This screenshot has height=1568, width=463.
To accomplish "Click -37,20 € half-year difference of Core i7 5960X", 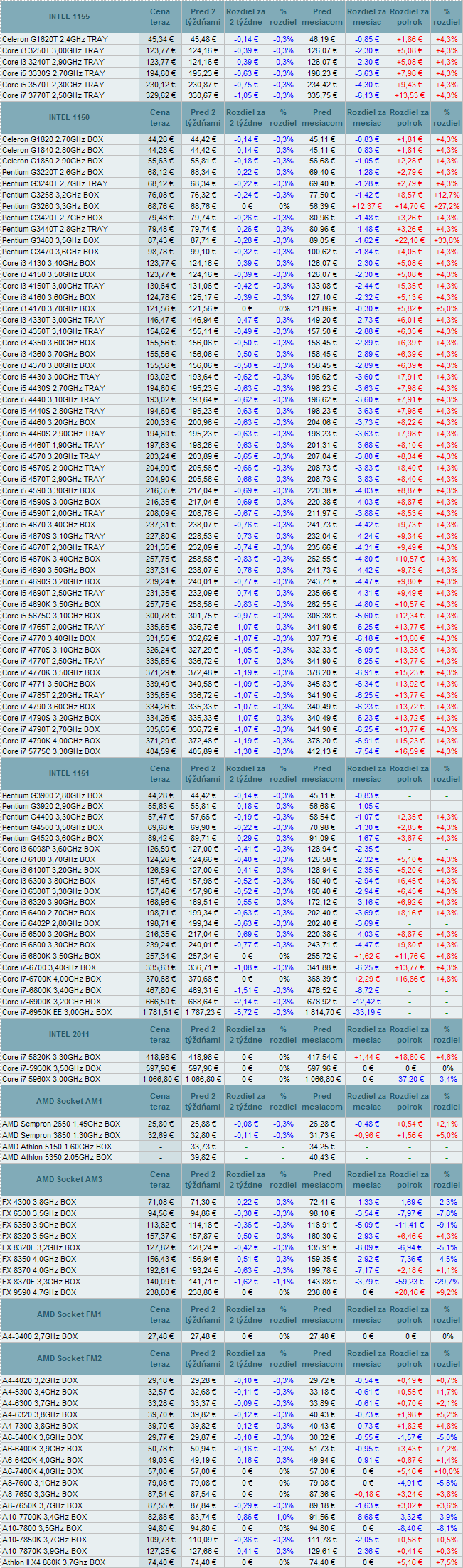I will pos(410,1079).
